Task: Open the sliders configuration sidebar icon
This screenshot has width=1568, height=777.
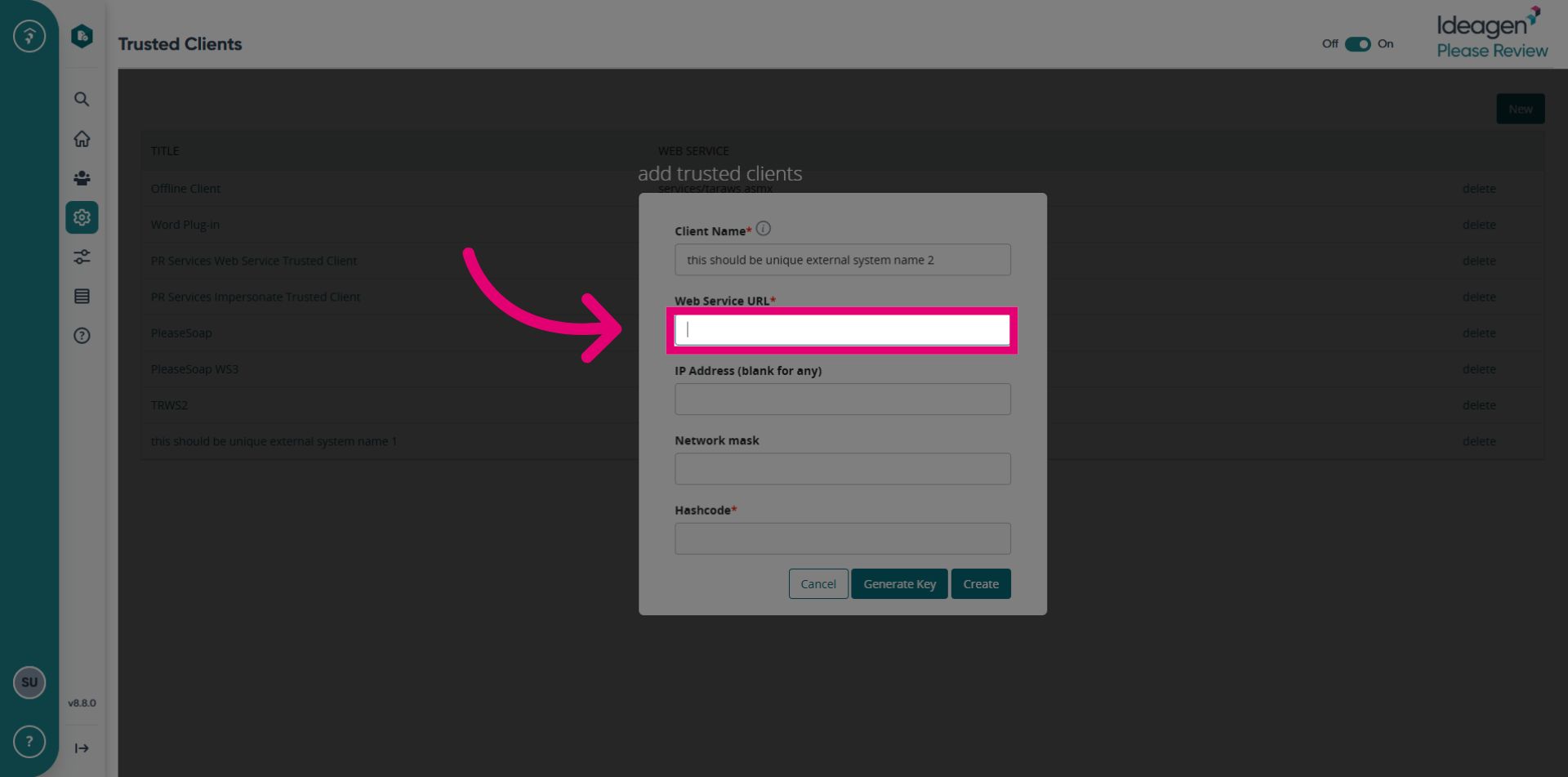Action: (x=82, y=257)
